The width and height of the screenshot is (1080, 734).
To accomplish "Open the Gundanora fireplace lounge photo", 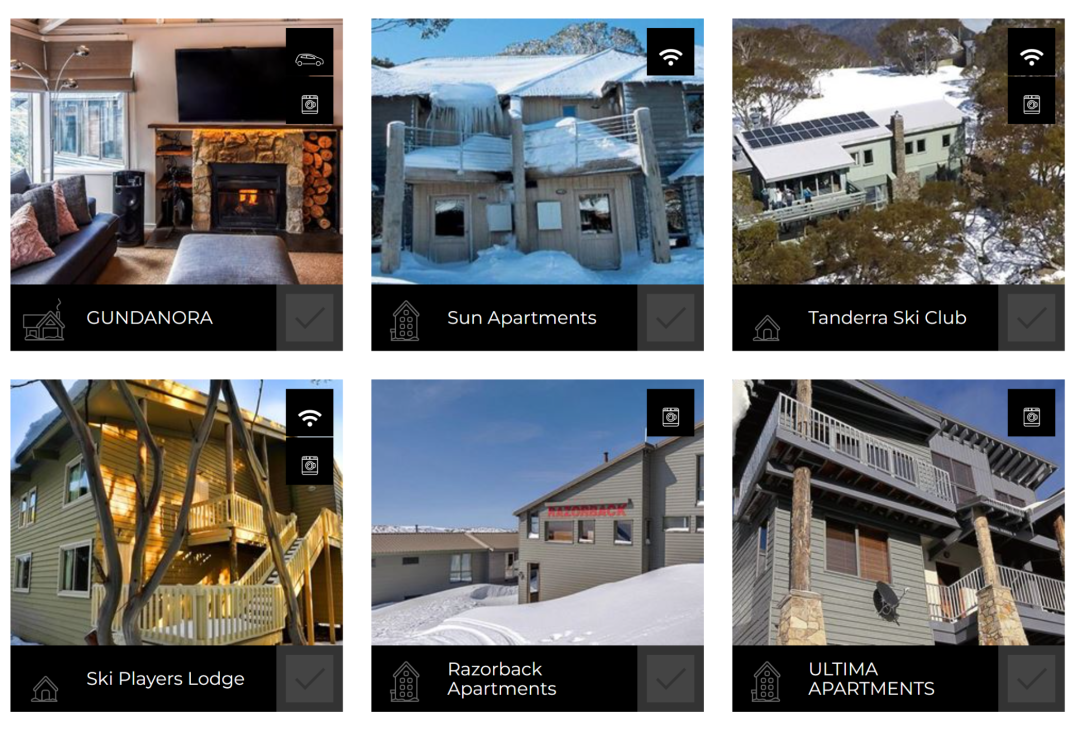I will pos(176,151).
